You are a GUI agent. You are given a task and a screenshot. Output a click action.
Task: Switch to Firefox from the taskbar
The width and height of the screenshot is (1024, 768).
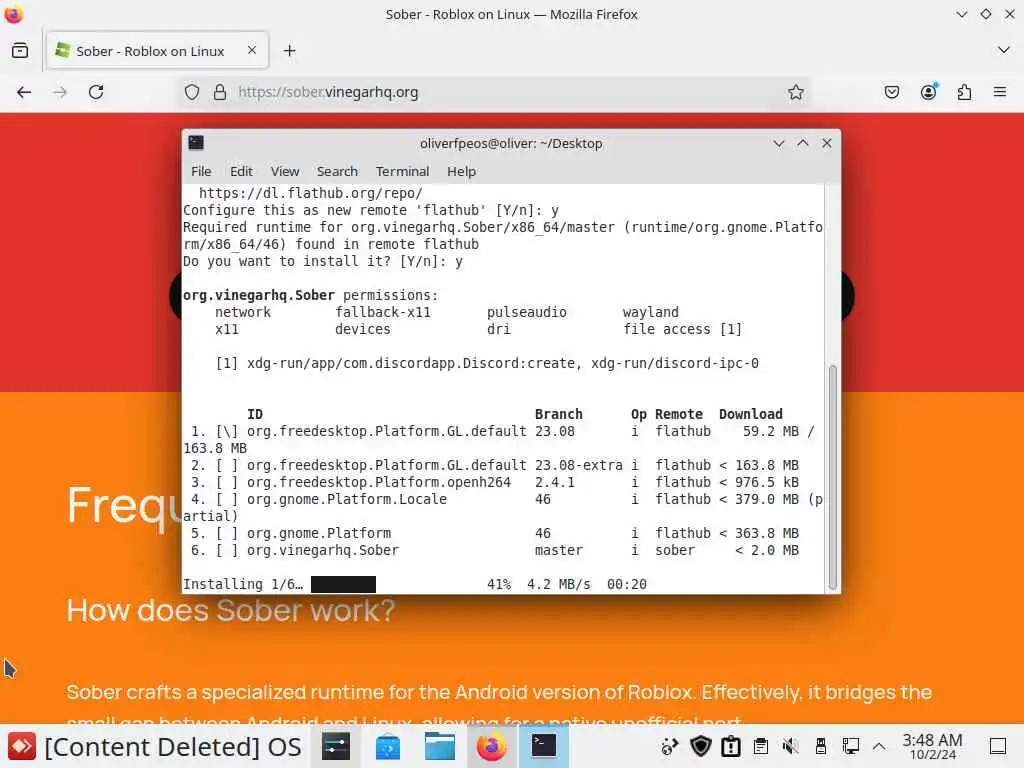(492, 746)
